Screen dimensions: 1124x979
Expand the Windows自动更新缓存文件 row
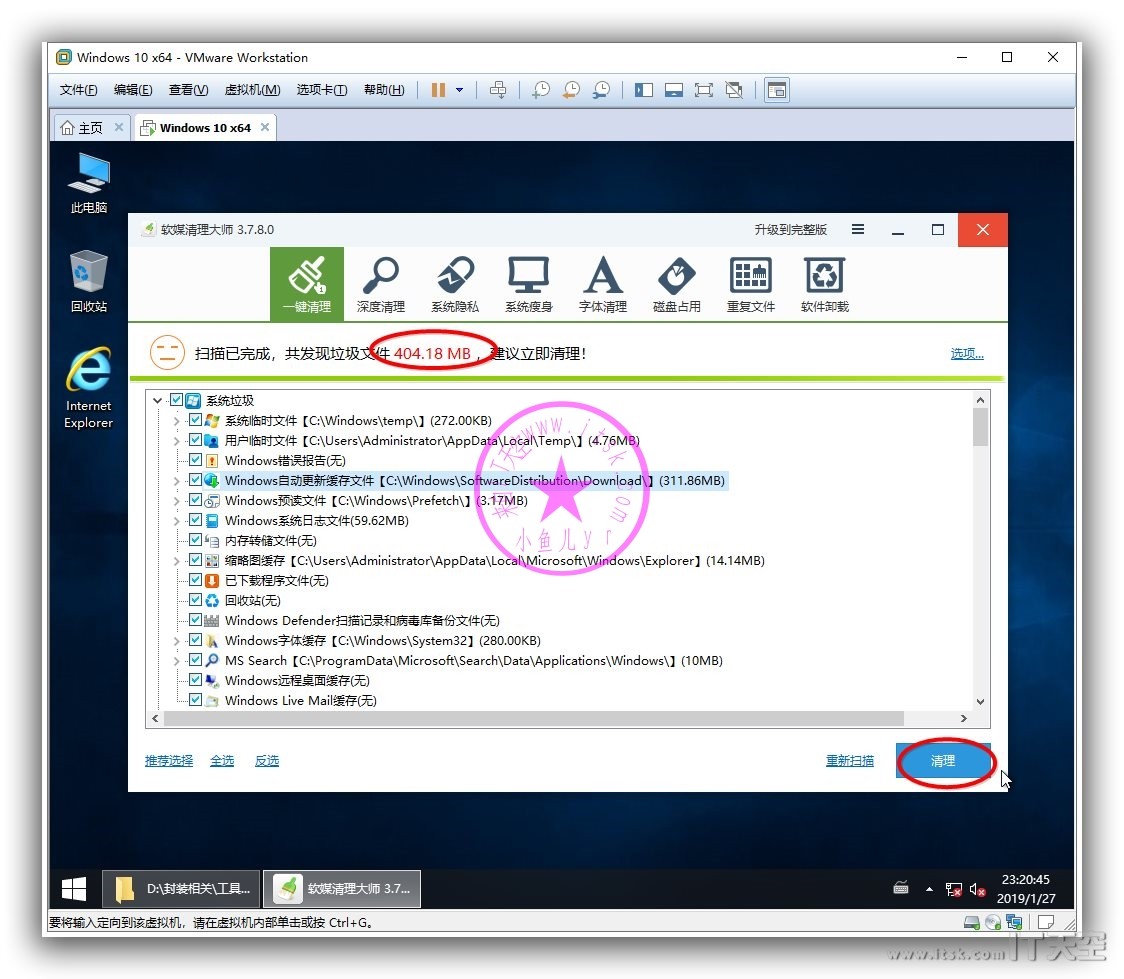[176, 481]
